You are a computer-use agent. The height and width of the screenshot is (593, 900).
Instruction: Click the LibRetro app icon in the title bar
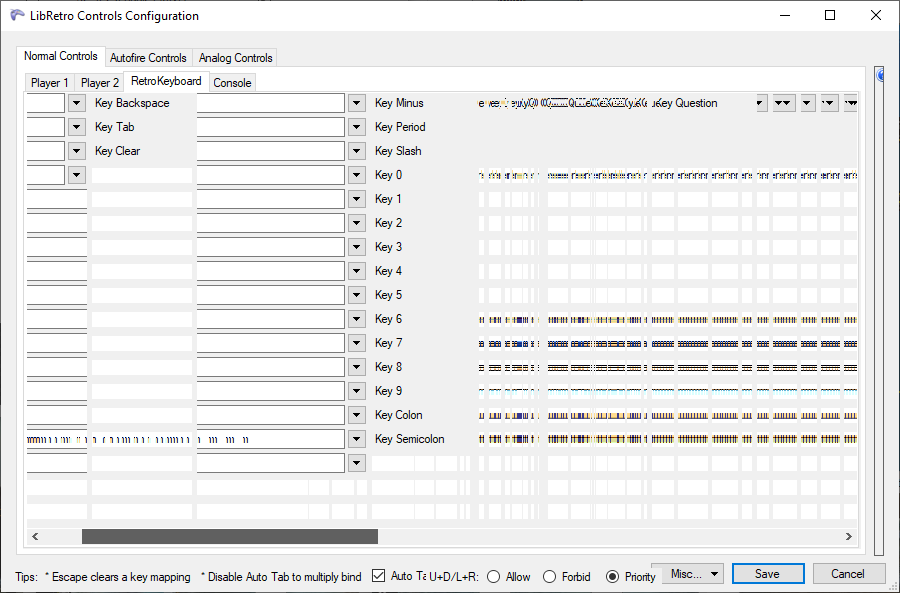[x=17, y=15]
